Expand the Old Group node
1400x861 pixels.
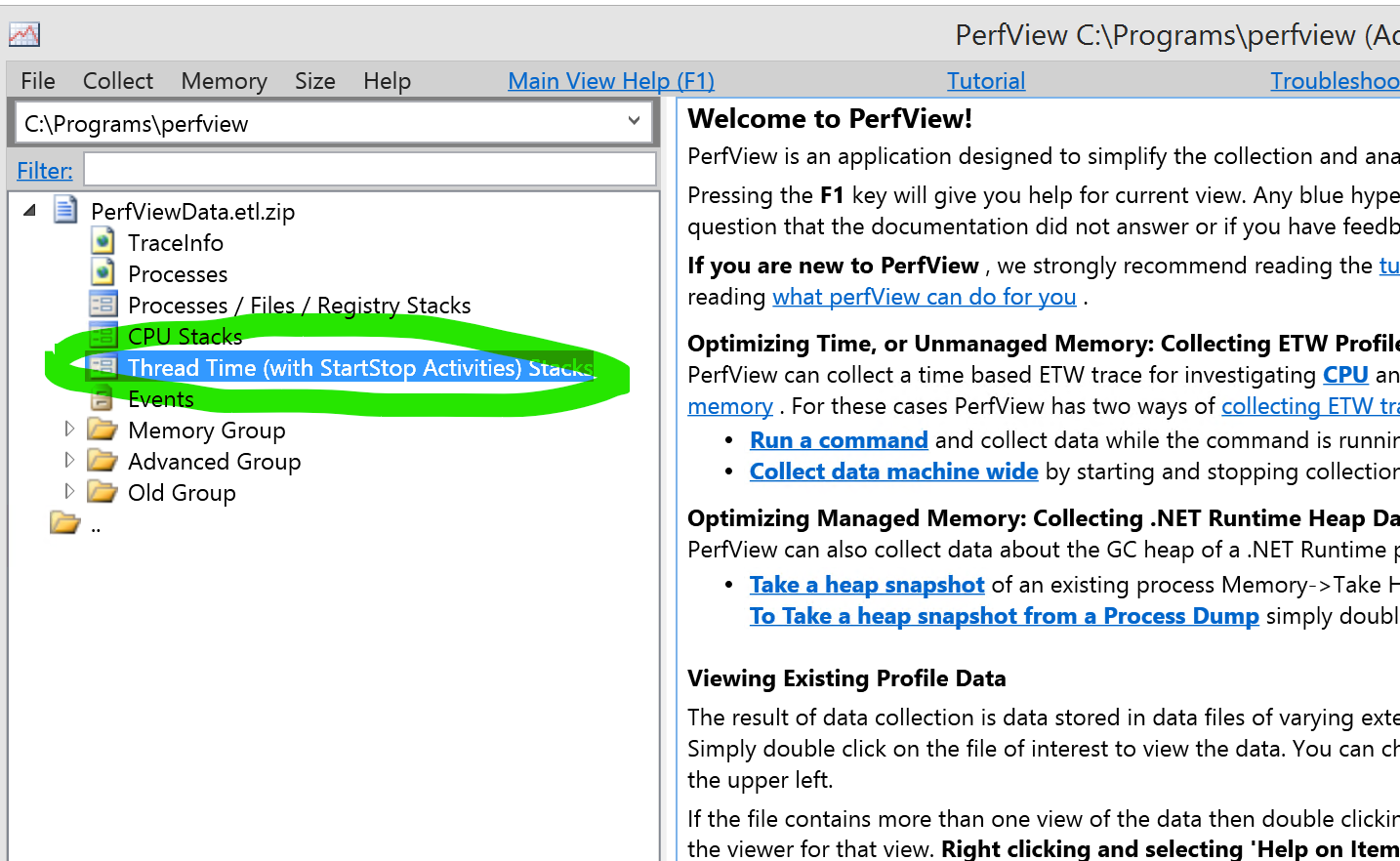click(x=68, y=491)
